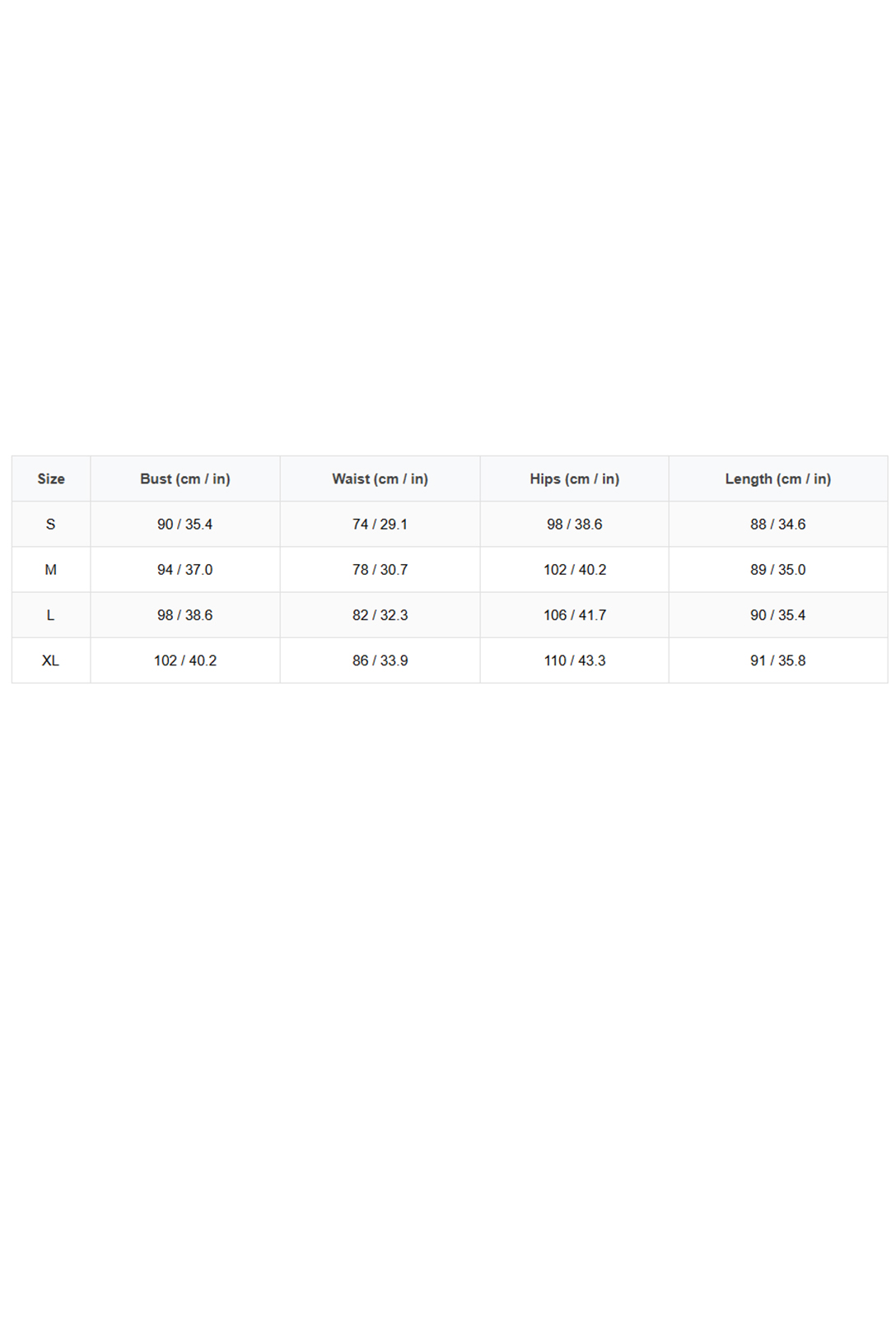
Task: Select length value 90 / 35.4 in L row
Action: (777, 614)
